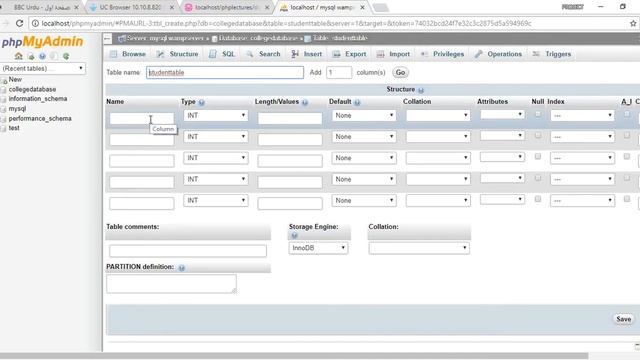Open the mysql database in sidebar
640x360 pixels.
[x=17, y=109]
